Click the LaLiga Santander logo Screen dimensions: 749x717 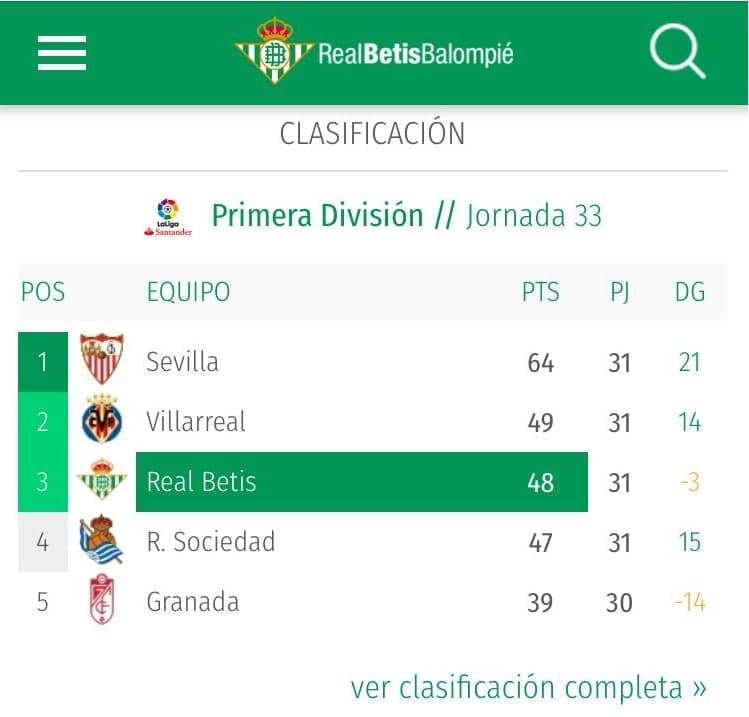[x=168, y=217]
